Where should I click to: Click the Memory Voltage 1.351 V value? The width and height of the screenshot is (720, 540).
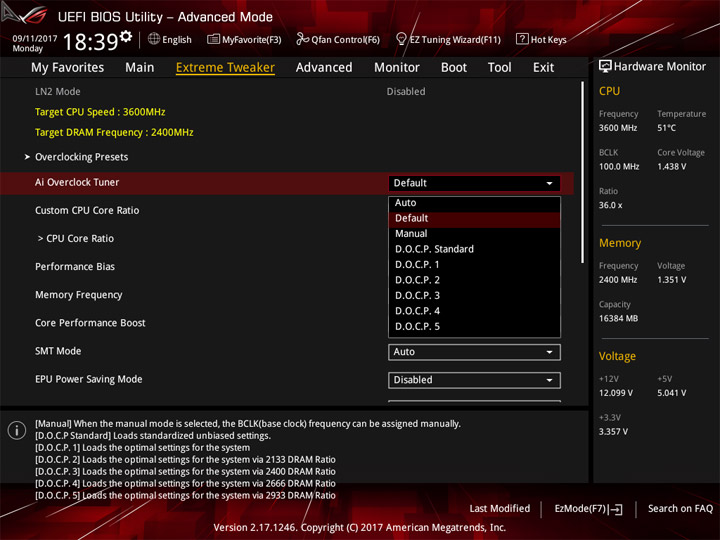[672, 280]
